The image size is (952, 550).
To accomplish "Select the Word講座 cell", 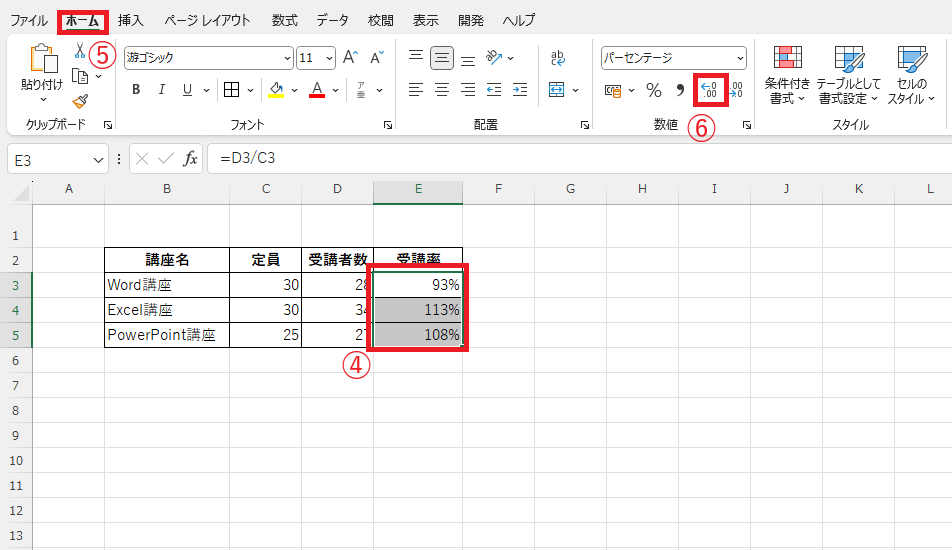I will [167, 285].
